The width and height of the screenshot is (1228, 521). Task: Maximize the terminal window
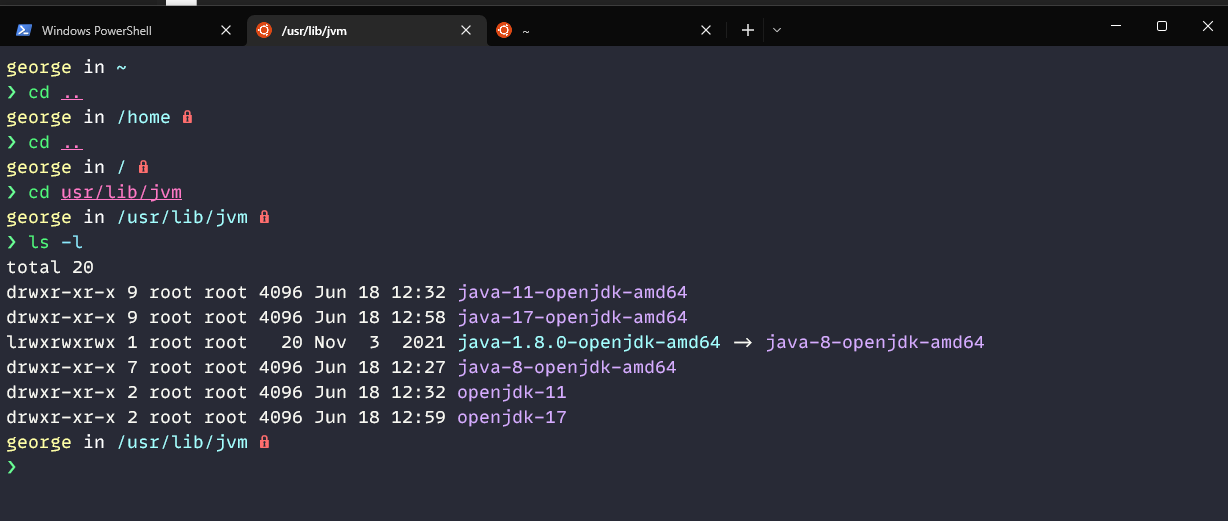[x=1161, y=27]
